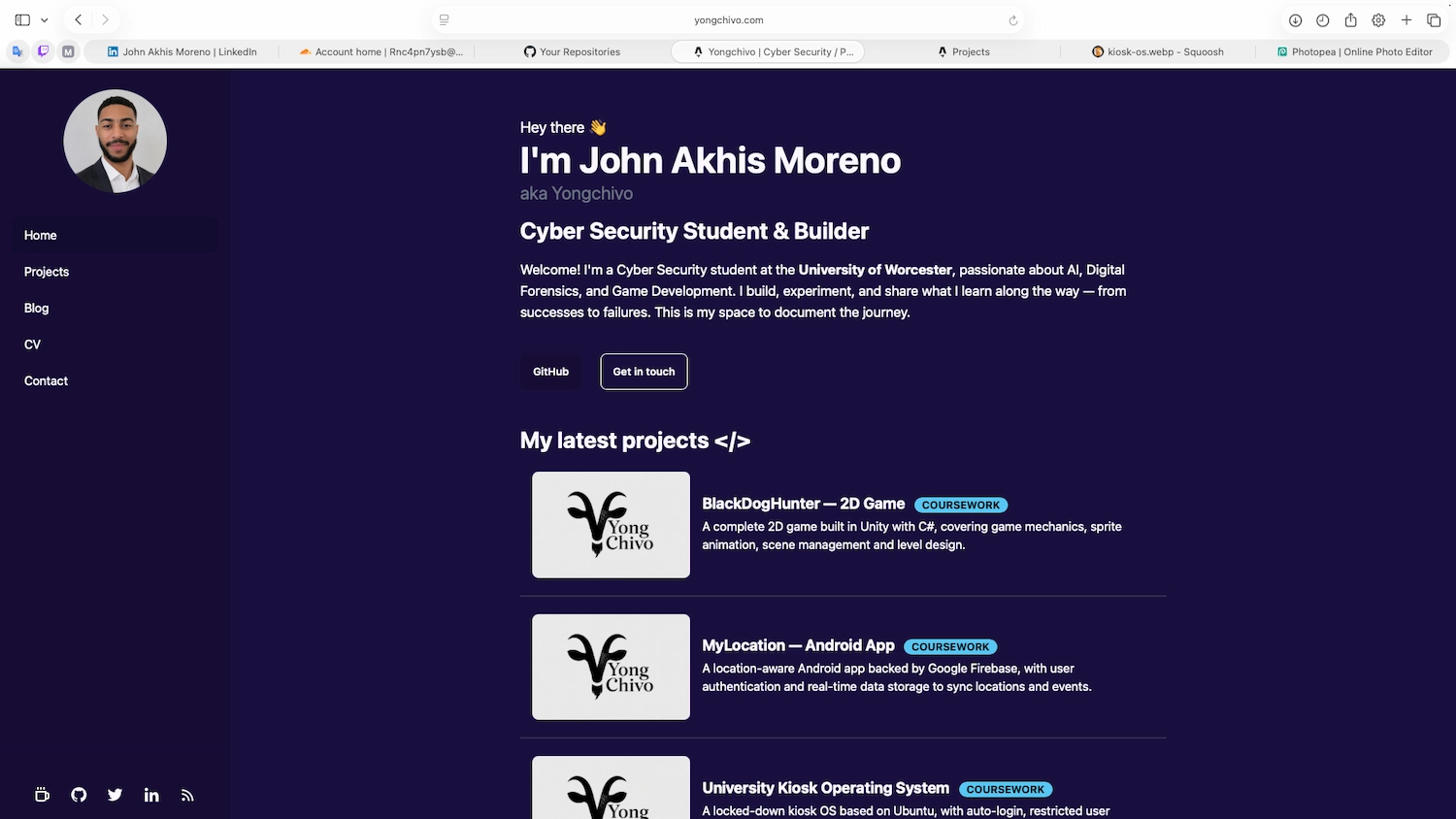The height and width of the screenshot is (819, 1456).
Task: Click the University Kiosk project thumbnail
Action: (611, 787)
